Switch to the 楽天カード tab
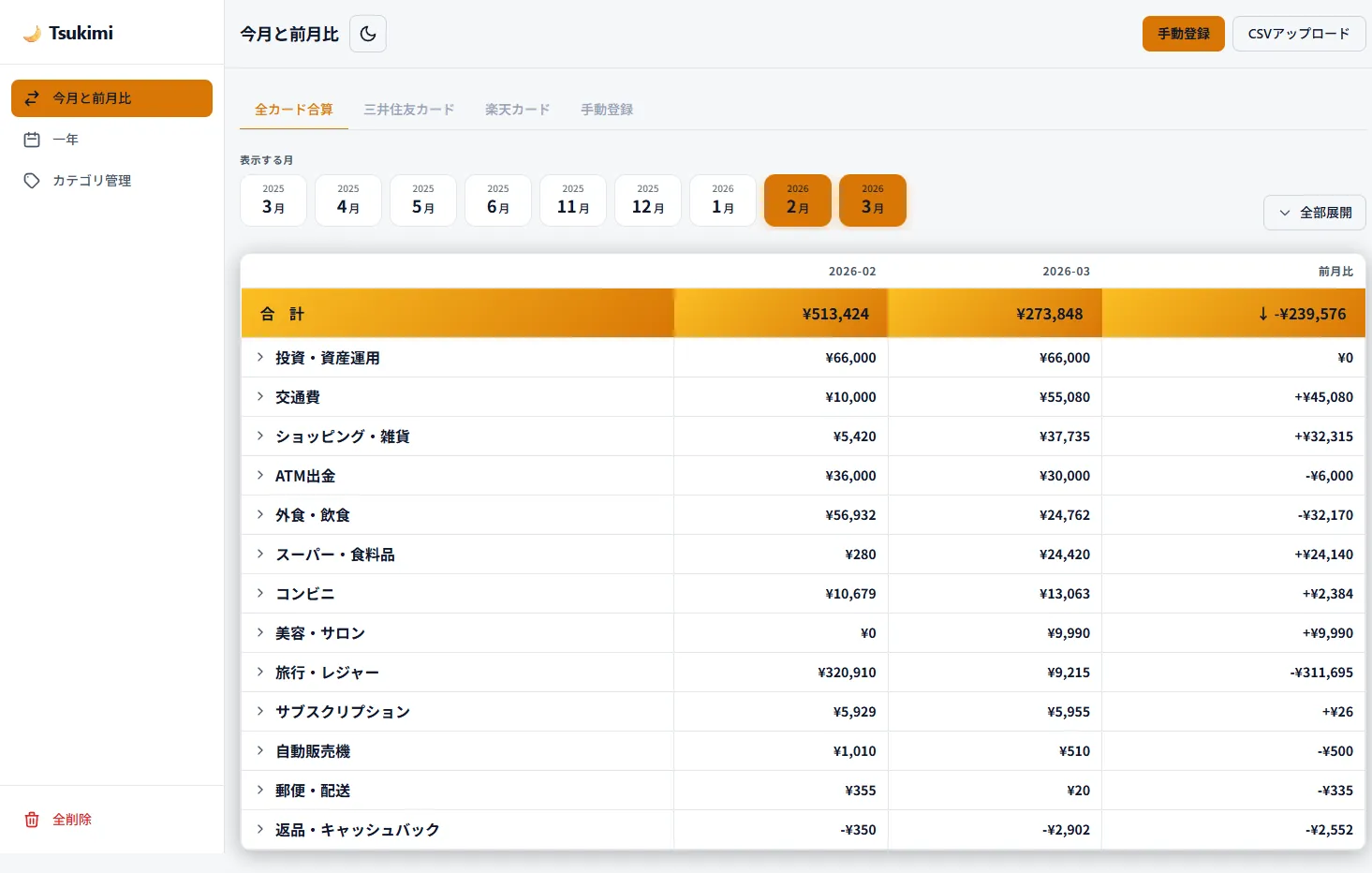The width and height of the screenshot is (1372, 873). 518,110
